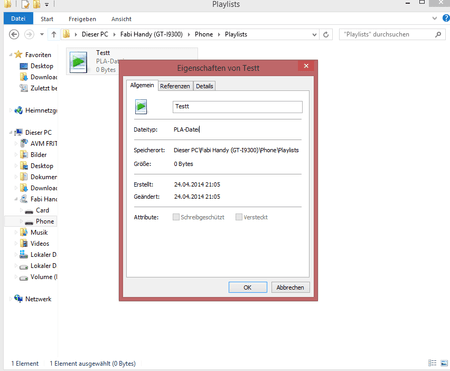
Task: Collapse the Dieser PC tree node
Action: click(x=11, y=132)
